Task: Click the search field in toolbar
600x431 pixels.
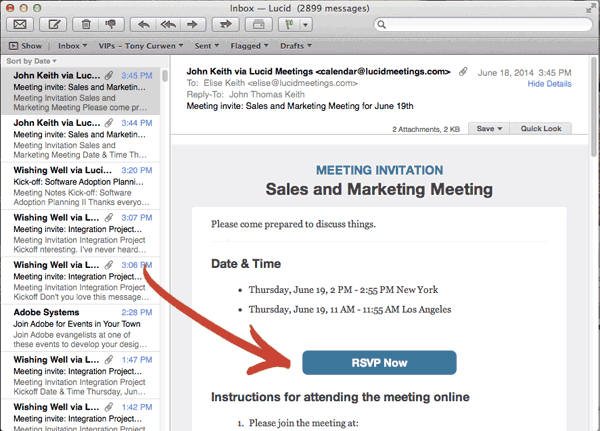Action: pyautogui.click(x=483, y=24)
